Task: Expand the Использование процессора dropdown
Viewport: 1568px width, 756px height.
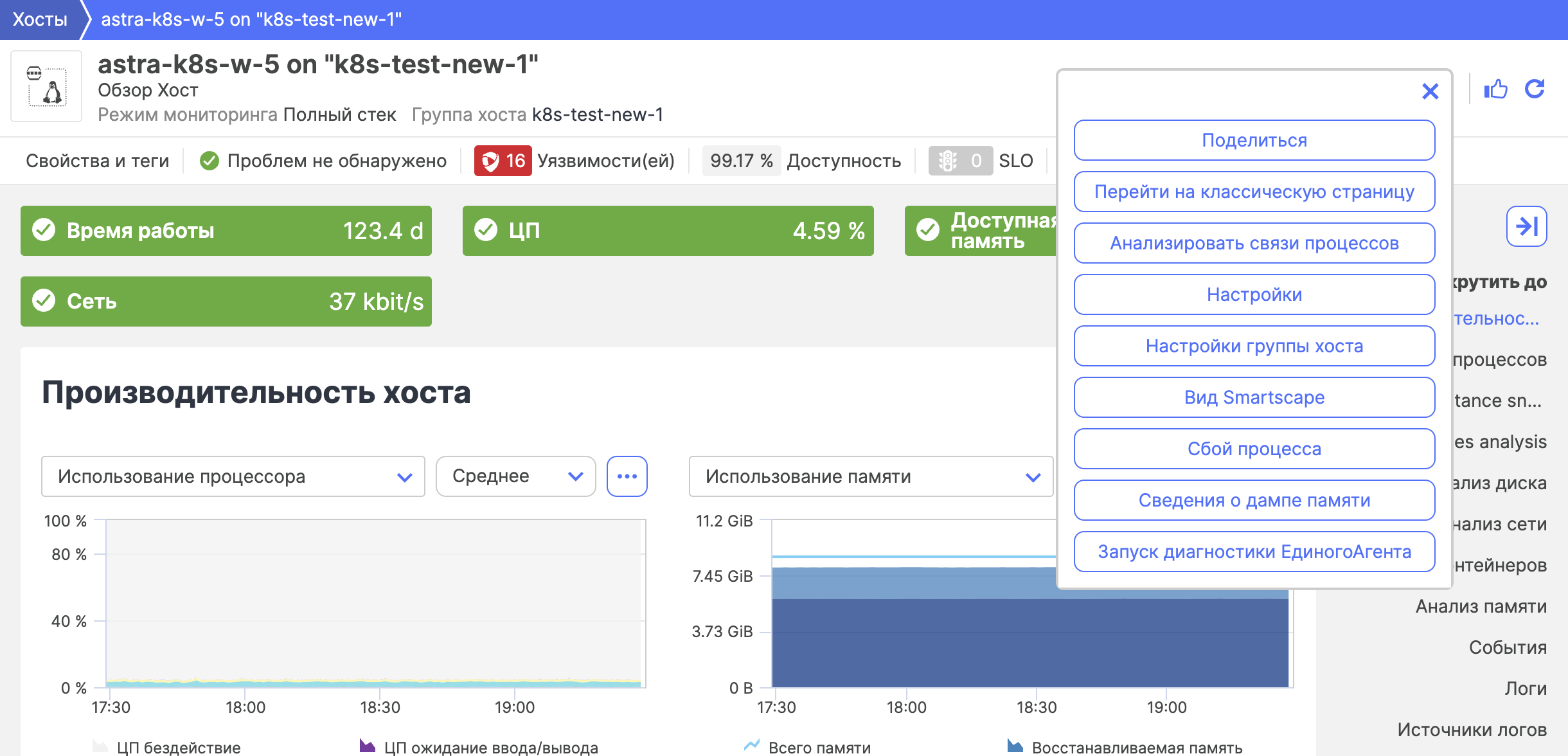Action: tap(233, 476)
